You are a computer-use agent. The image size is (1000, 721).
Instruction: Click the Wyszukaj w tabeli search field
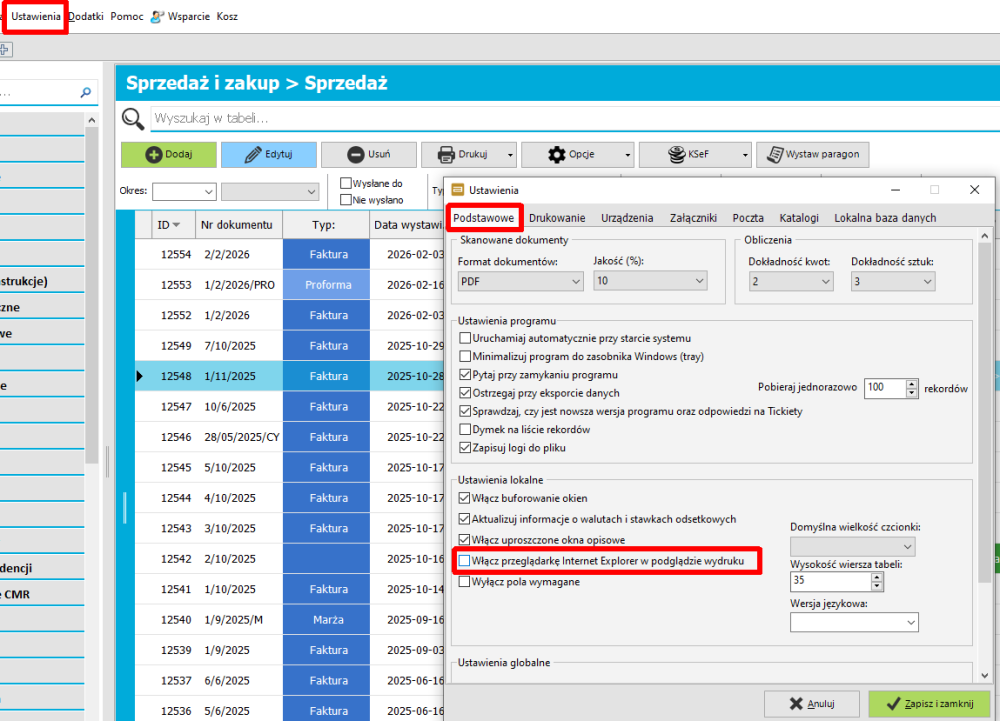point(570,119)
